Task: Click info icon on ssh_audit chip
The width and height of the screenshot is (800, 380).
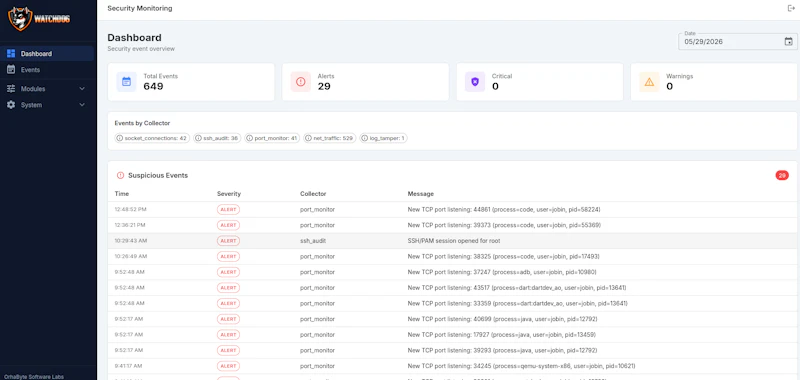Action: tap(198, 138)
